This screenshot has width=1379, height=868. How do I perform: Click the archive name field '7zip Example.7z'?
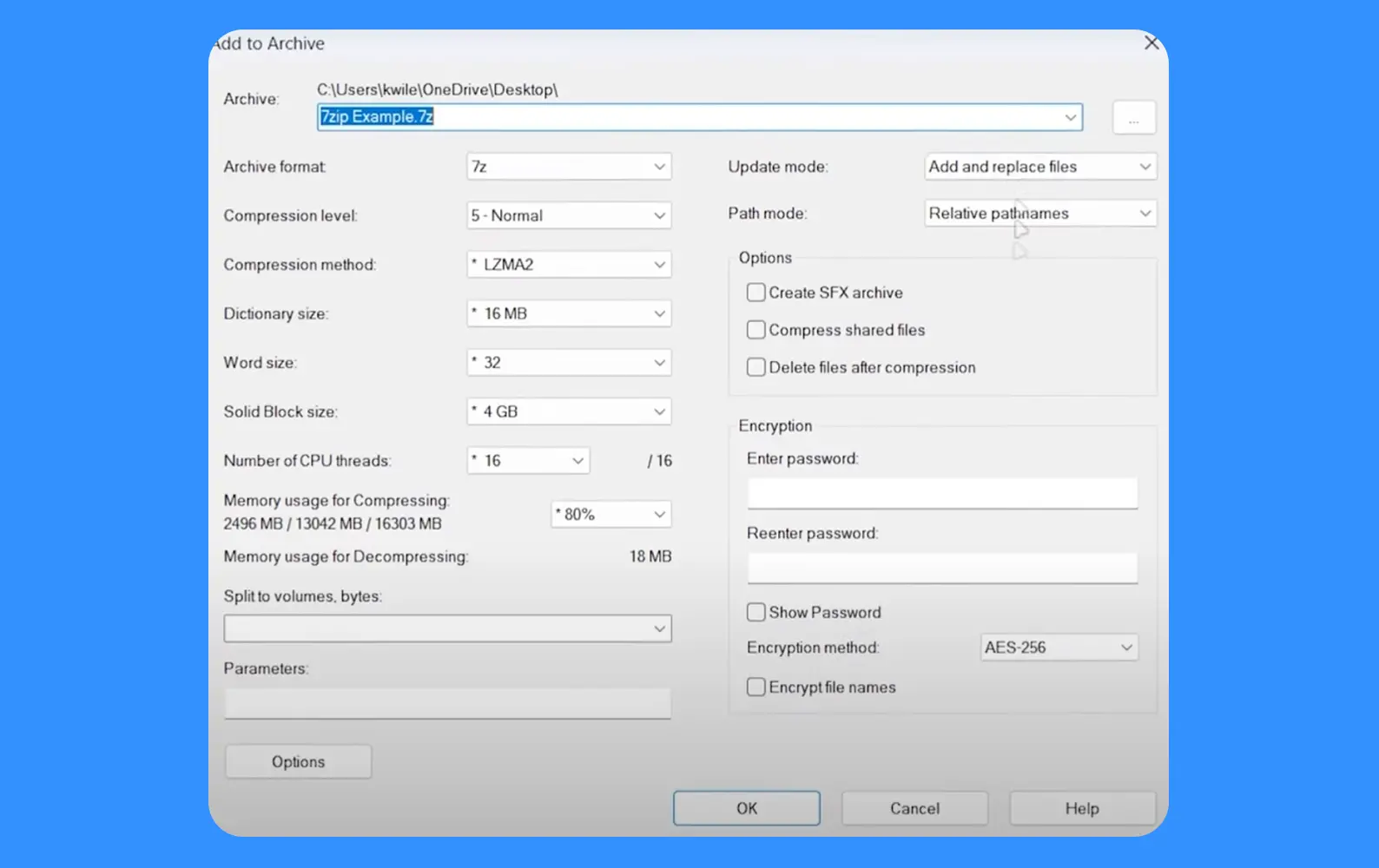tap(700, 117)
